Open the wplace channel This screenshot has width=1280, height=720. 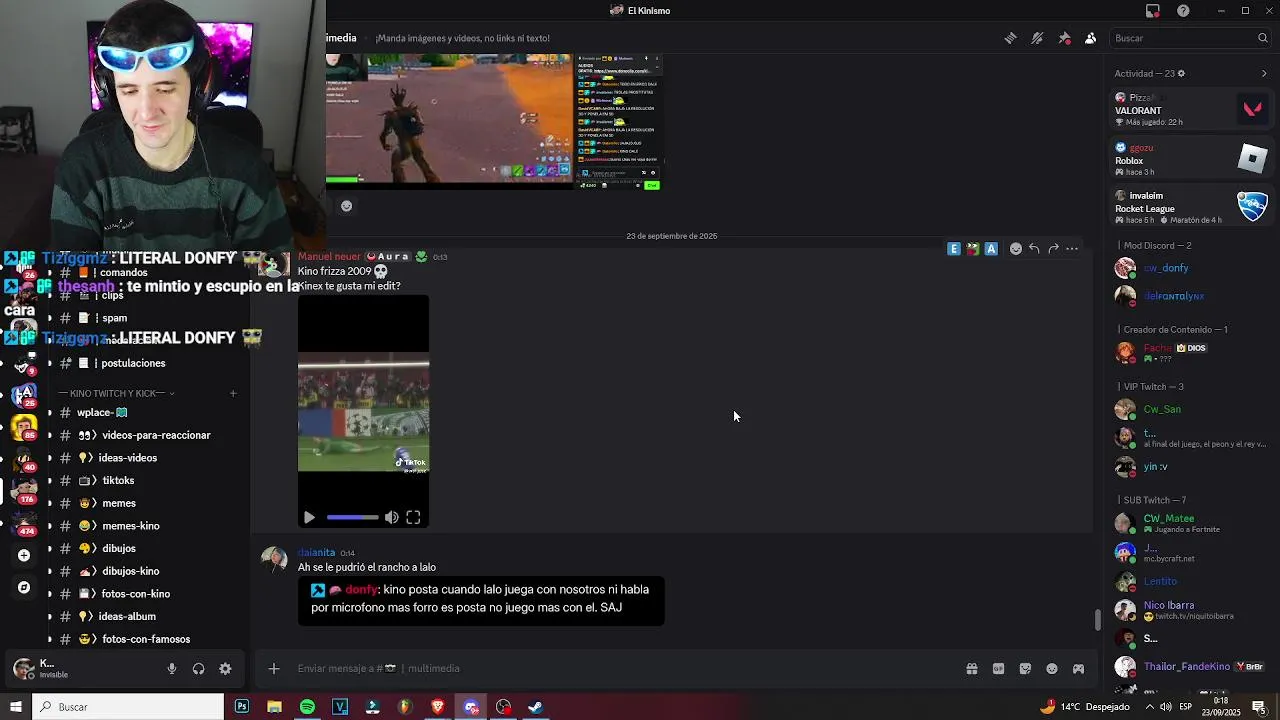click(146, 412)
